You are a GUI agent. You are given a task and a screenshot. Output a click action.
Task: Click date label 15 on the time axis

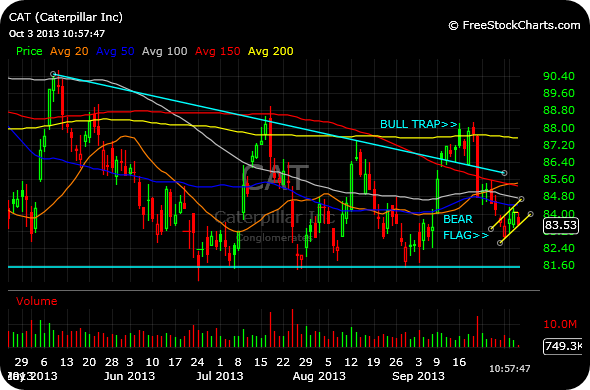click(x=261, y=362)
